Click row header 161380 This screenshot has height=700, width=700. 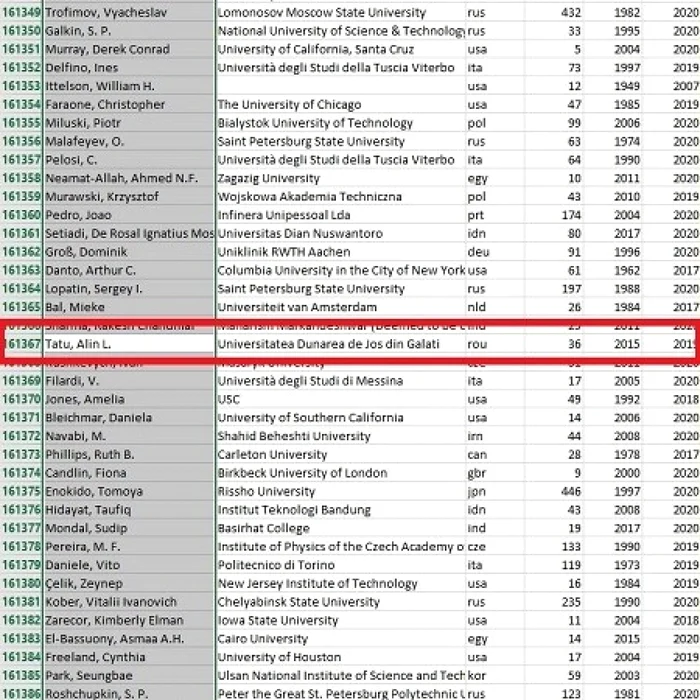pos(21,583)
